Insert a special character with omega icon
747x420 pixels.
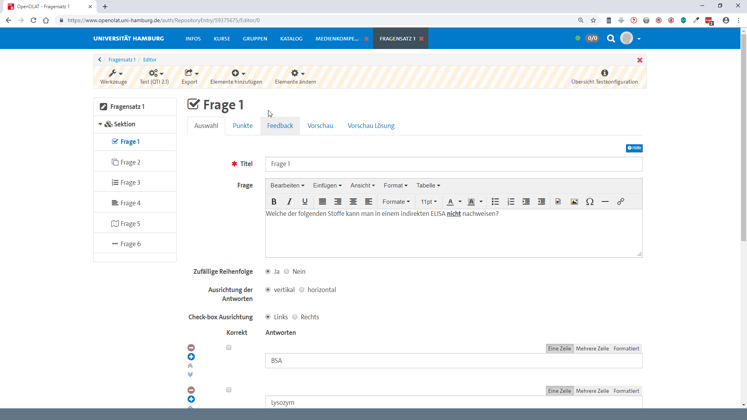coord(590,202)
